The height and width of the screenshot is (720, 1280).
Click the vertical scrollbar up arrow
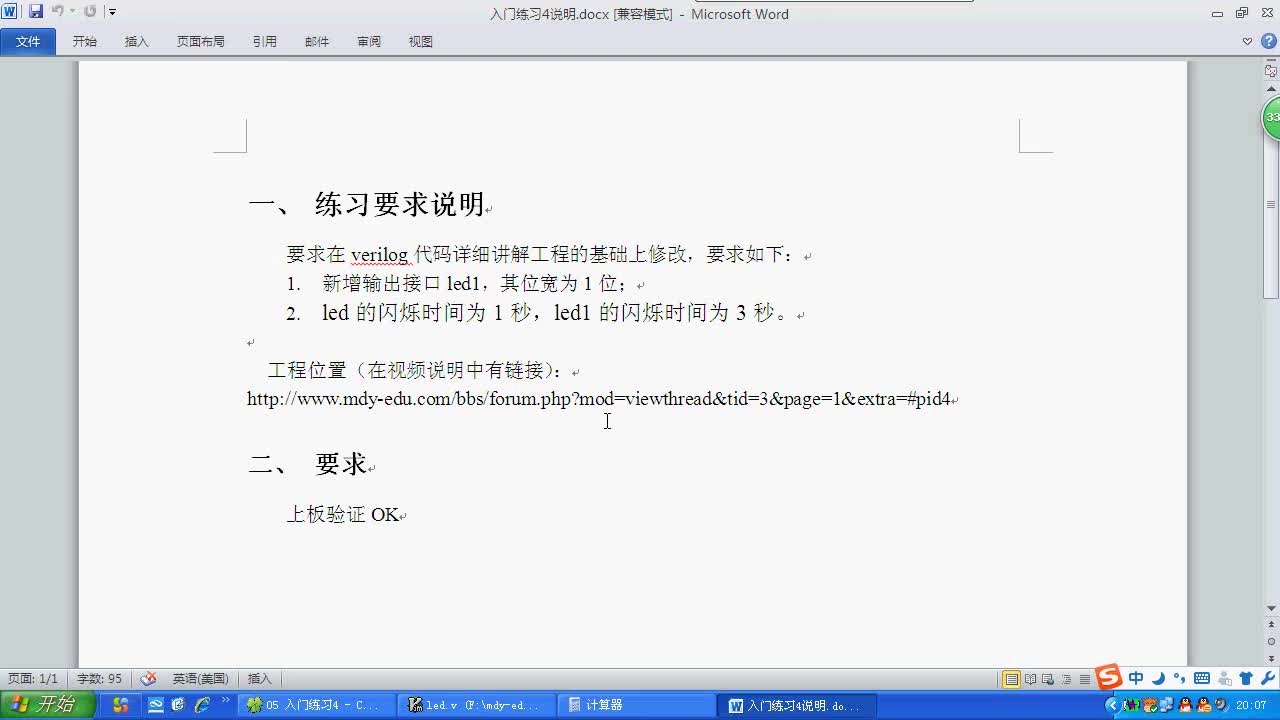point(1272,90)
